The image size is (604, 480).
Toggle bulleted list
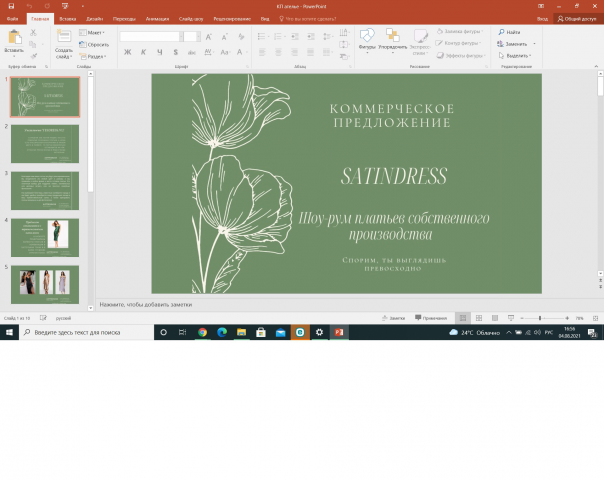coord(263,37)
